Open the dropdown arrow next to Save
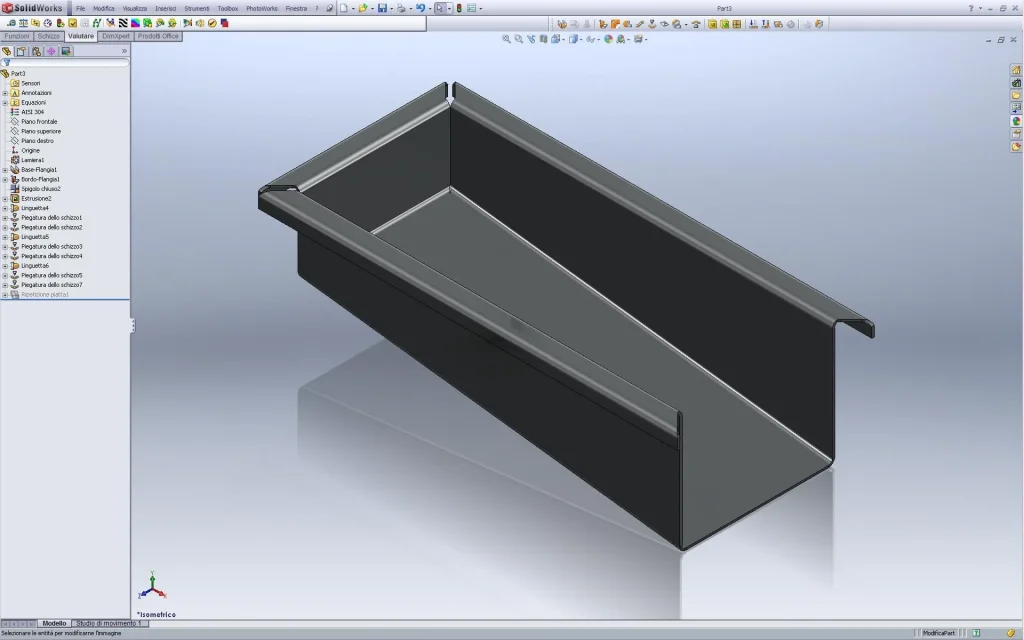 click(x=392, y=8)
